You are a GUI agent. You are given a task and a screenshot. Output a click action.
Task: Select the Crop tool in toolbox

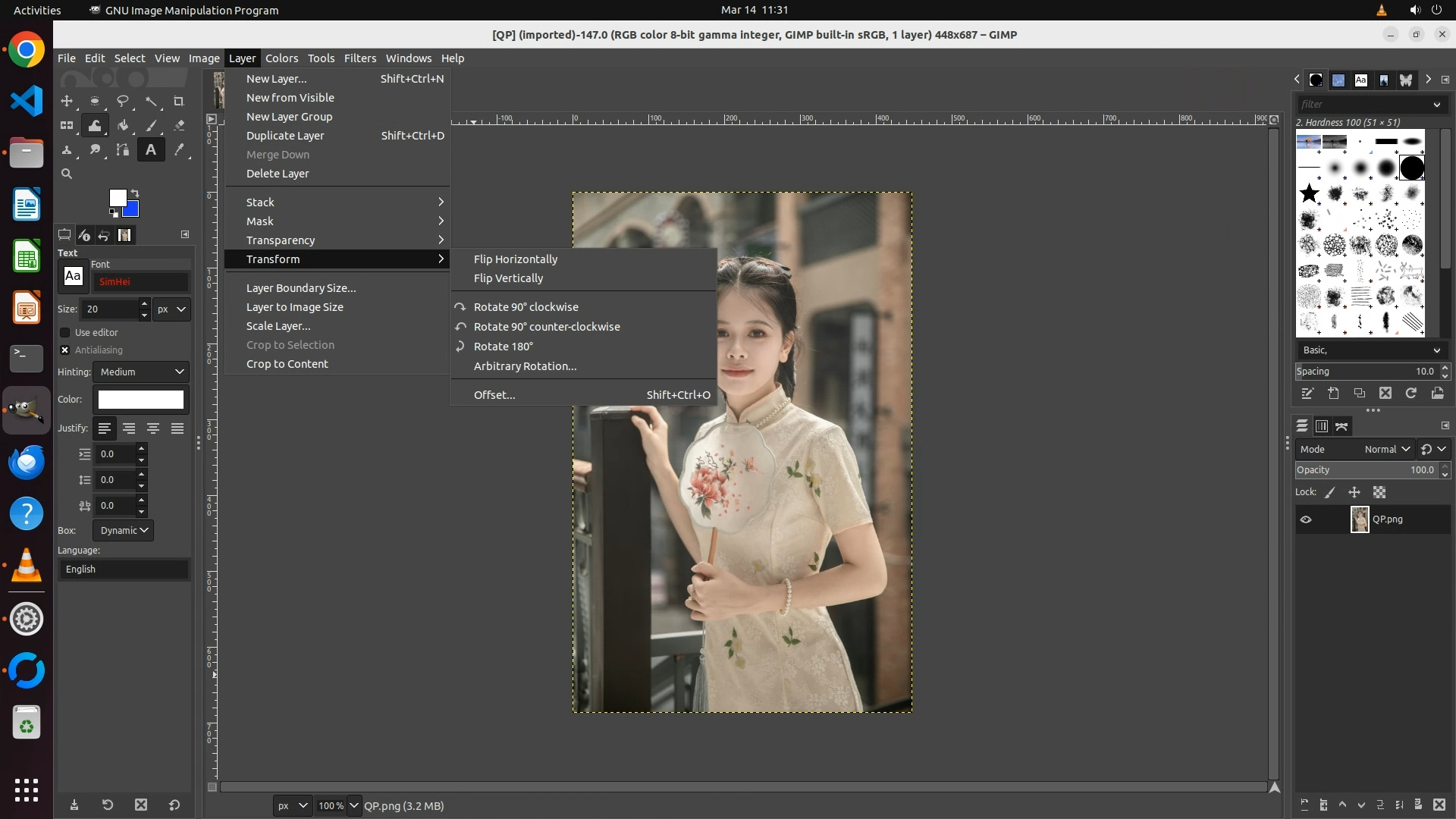click(179, 101)
